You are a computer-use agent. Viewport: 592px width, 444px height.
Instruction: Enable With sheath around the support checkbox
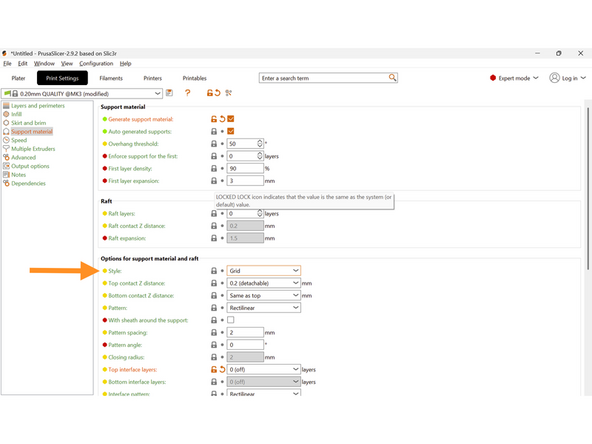231,320
